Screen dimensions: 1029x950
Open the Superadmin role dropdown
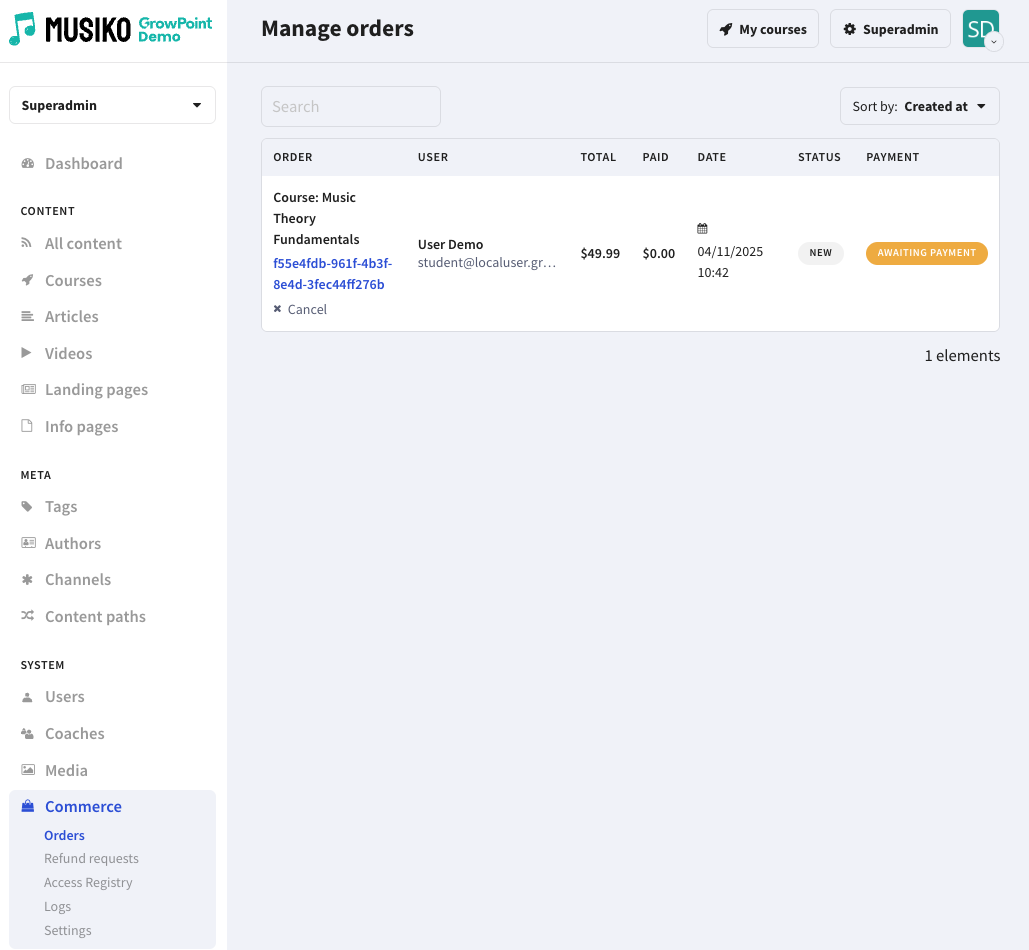[x=112, y=105]
